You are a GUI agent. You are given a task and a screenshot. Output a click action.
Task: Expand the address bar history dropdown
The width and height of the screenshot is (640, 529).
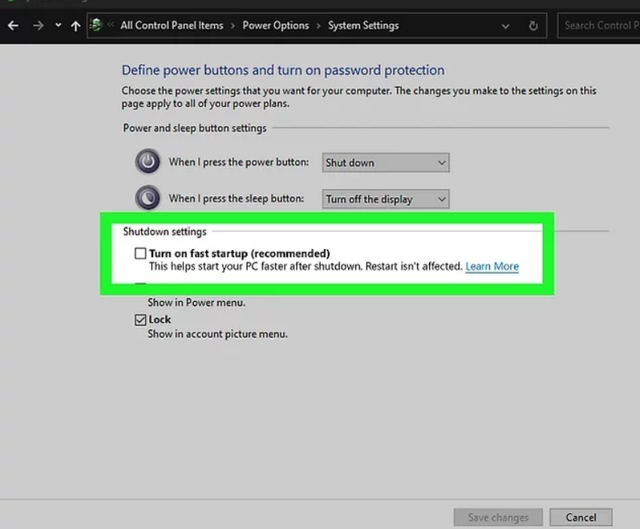(x=507, y=25)
